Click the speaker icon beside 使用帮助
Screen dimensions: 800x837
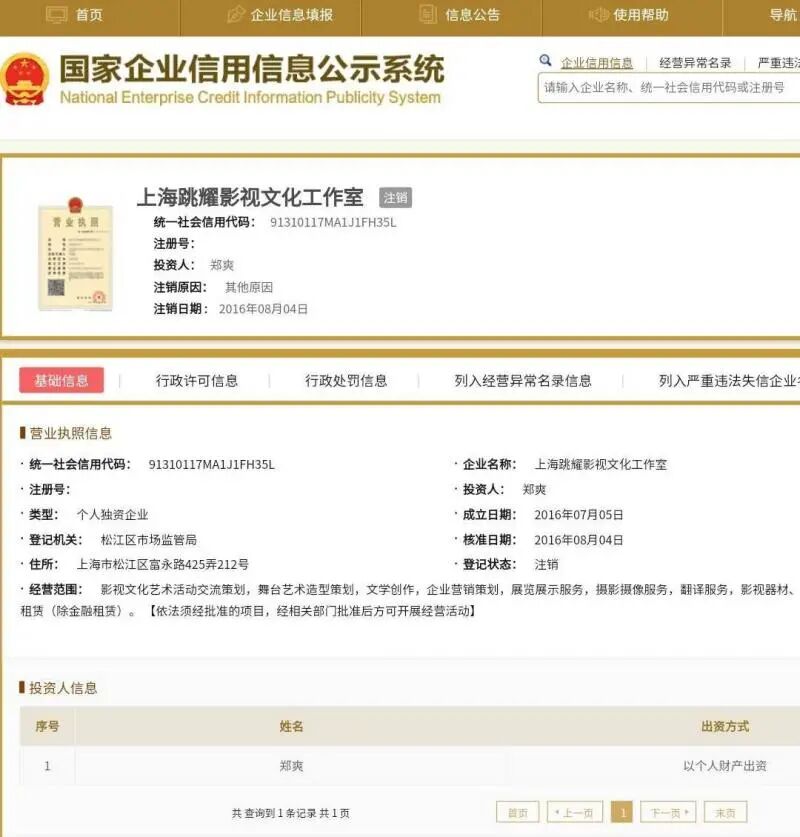pyautogui.click(x=599, y=14)
